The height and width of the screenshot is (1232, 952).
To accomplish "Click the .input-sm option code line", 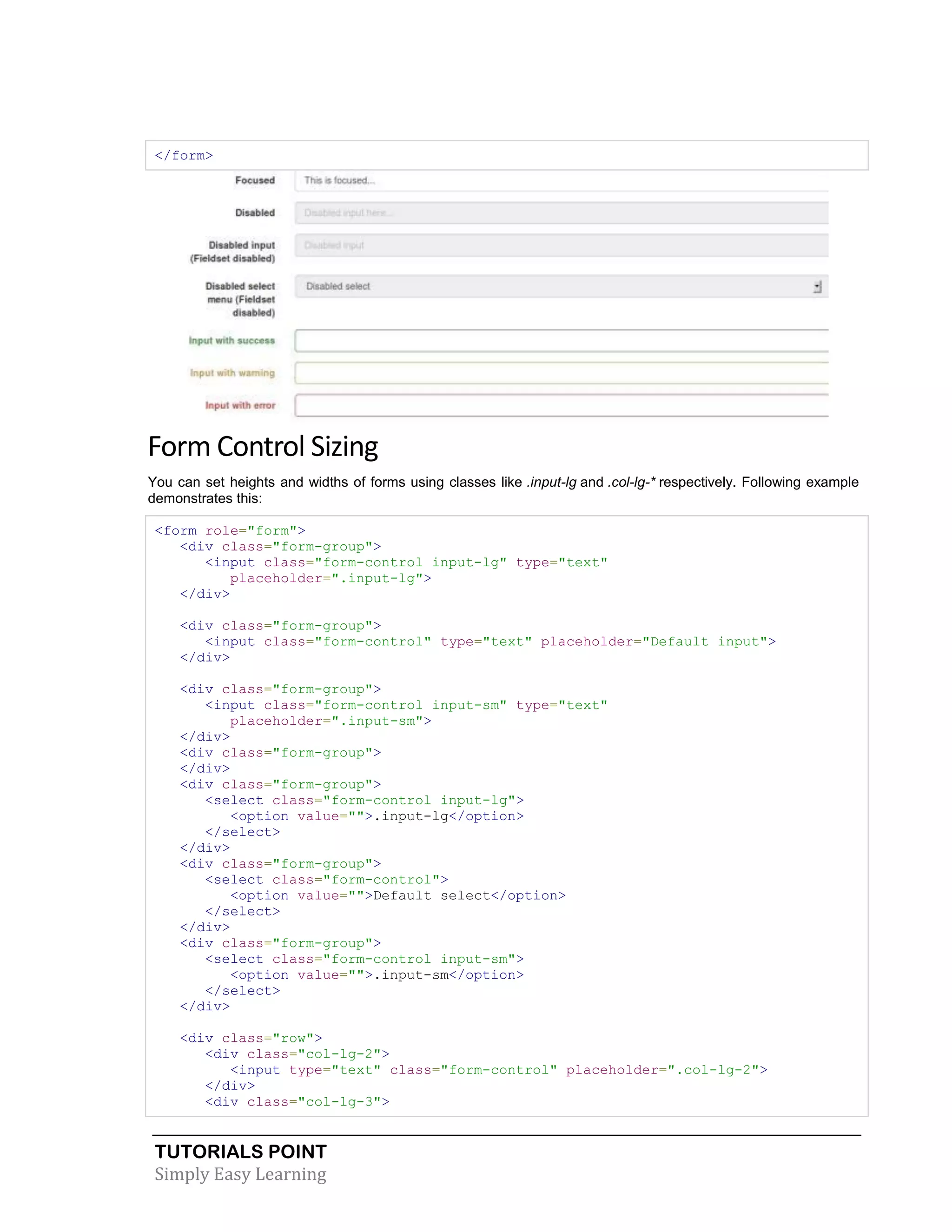I will coord(377,975).
